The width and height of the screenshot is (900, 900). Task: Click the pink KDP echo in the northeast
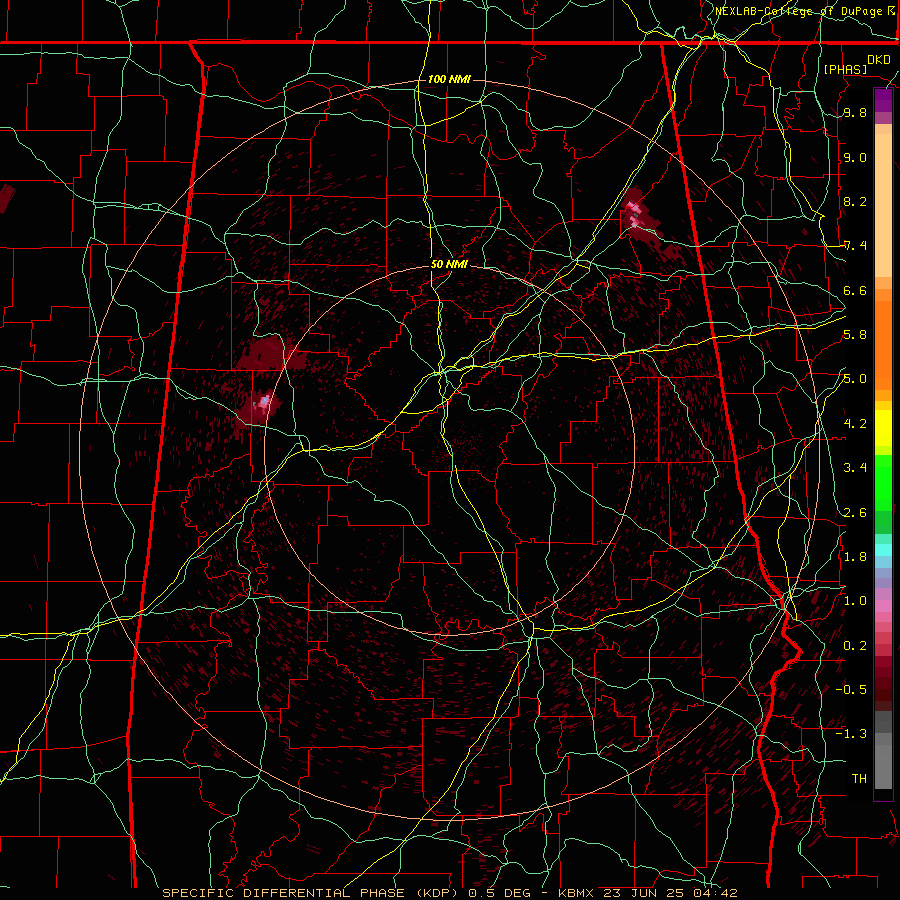[x=634, y=214]
